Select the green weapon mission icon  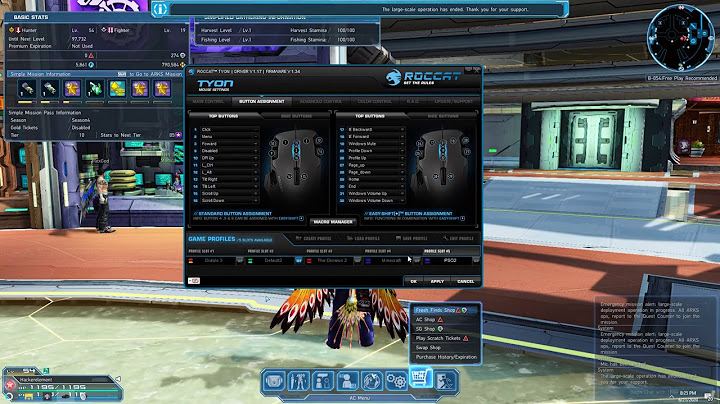[x=95, y=88]
